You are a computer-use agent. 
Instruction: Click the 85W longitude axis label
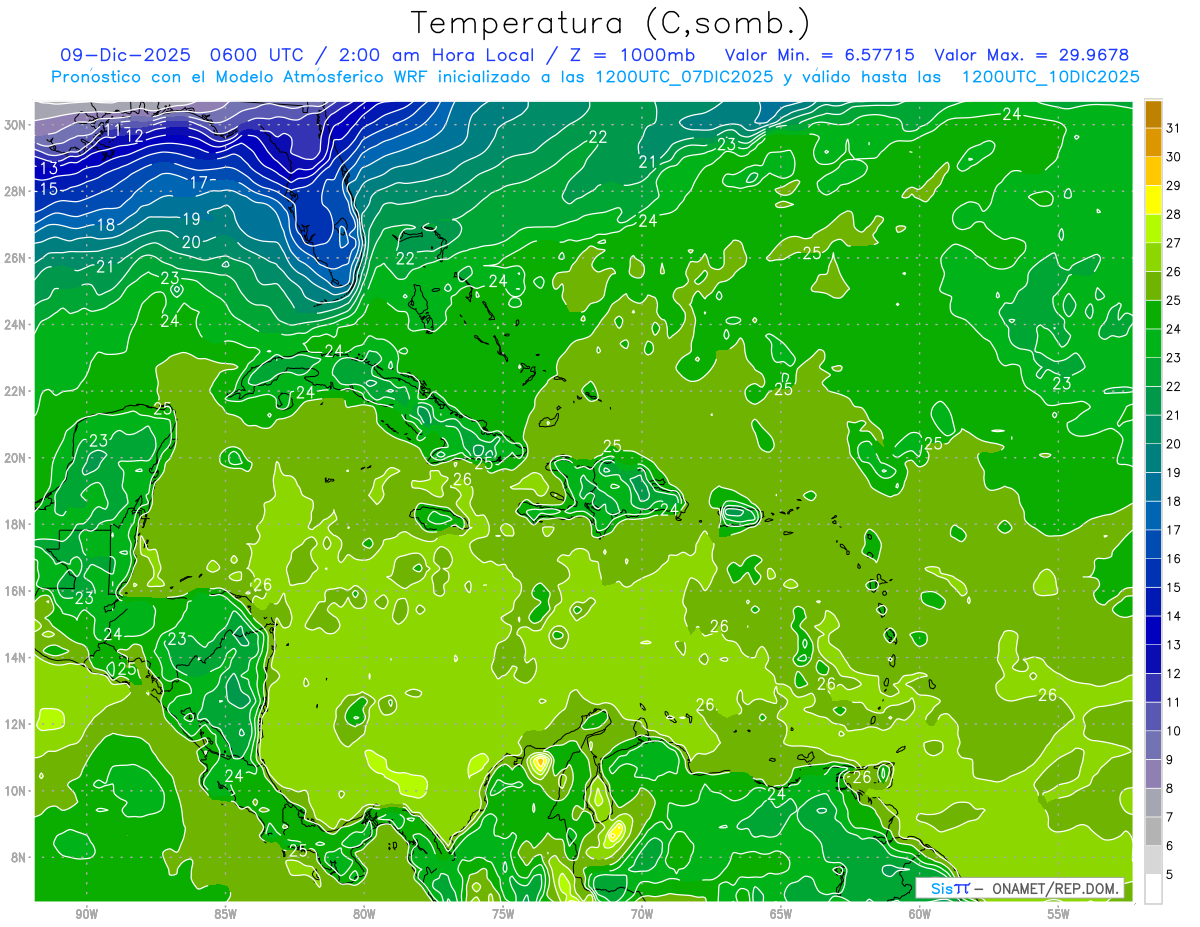(225, 915)
